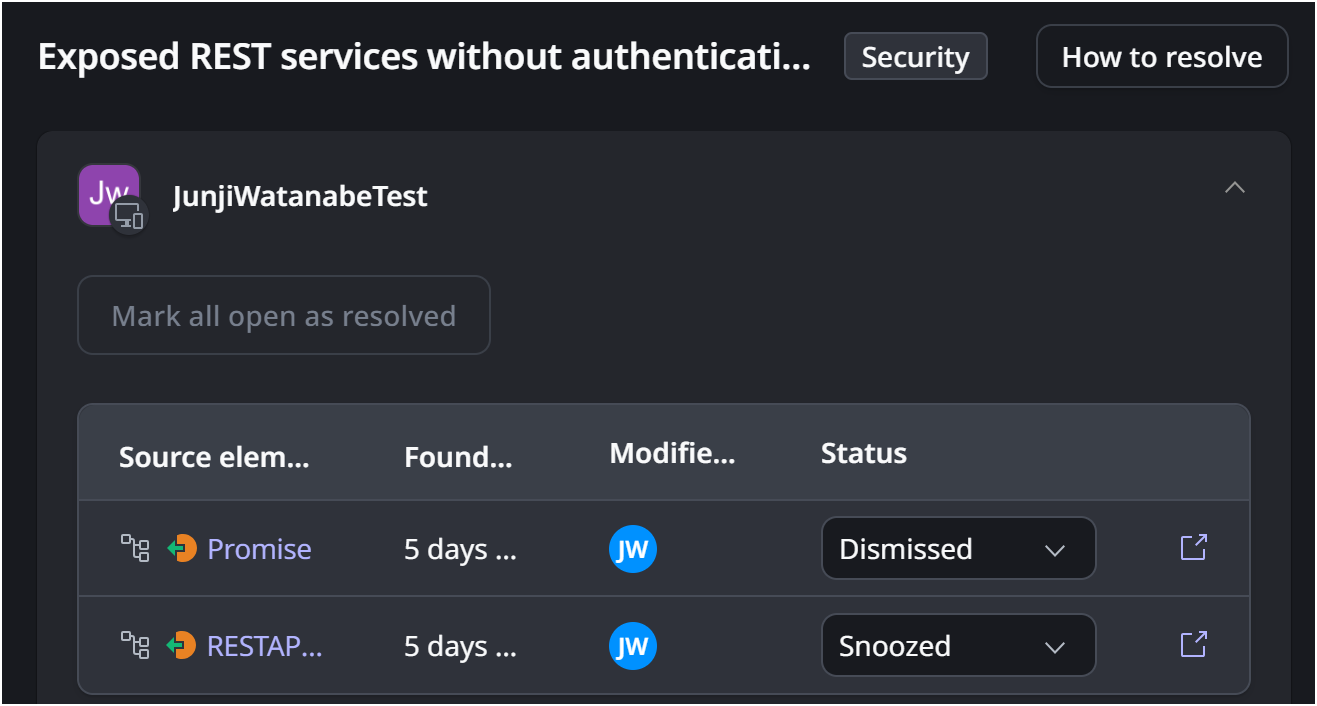Open the Promise row external link icon

[x=1193, y=548]
